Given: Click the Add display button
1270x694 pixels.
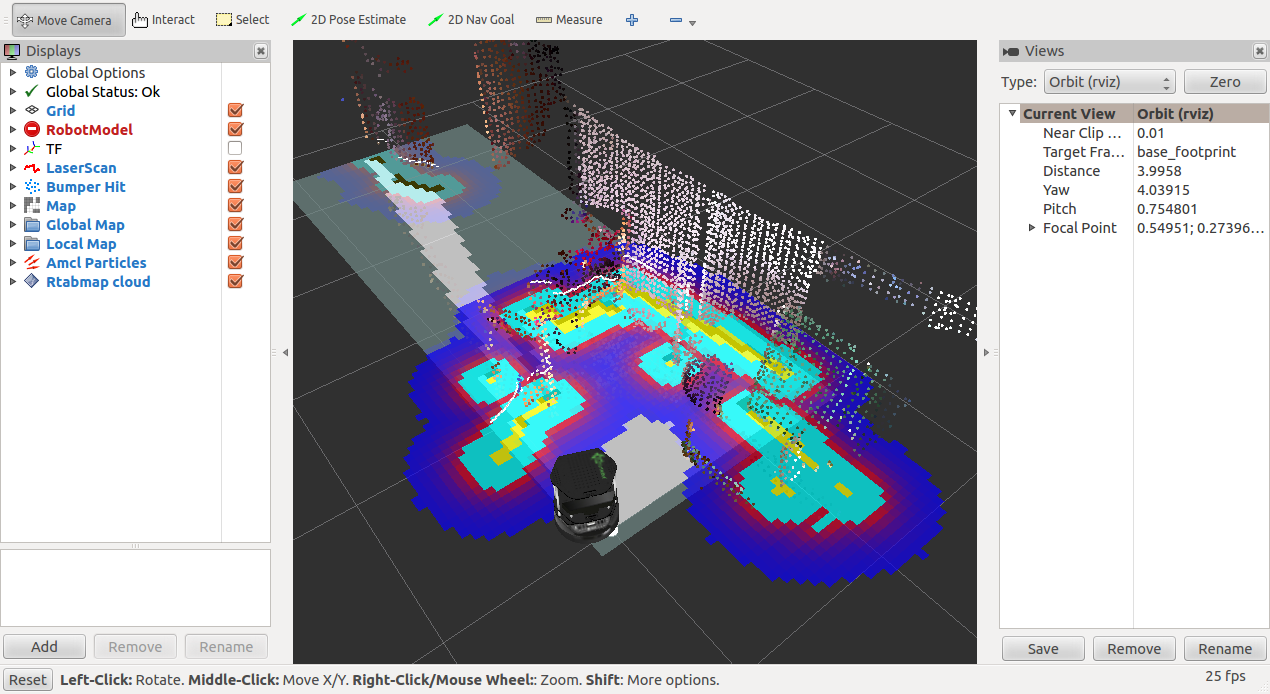Looking at the screenshot, I should [x=44, y=647].
